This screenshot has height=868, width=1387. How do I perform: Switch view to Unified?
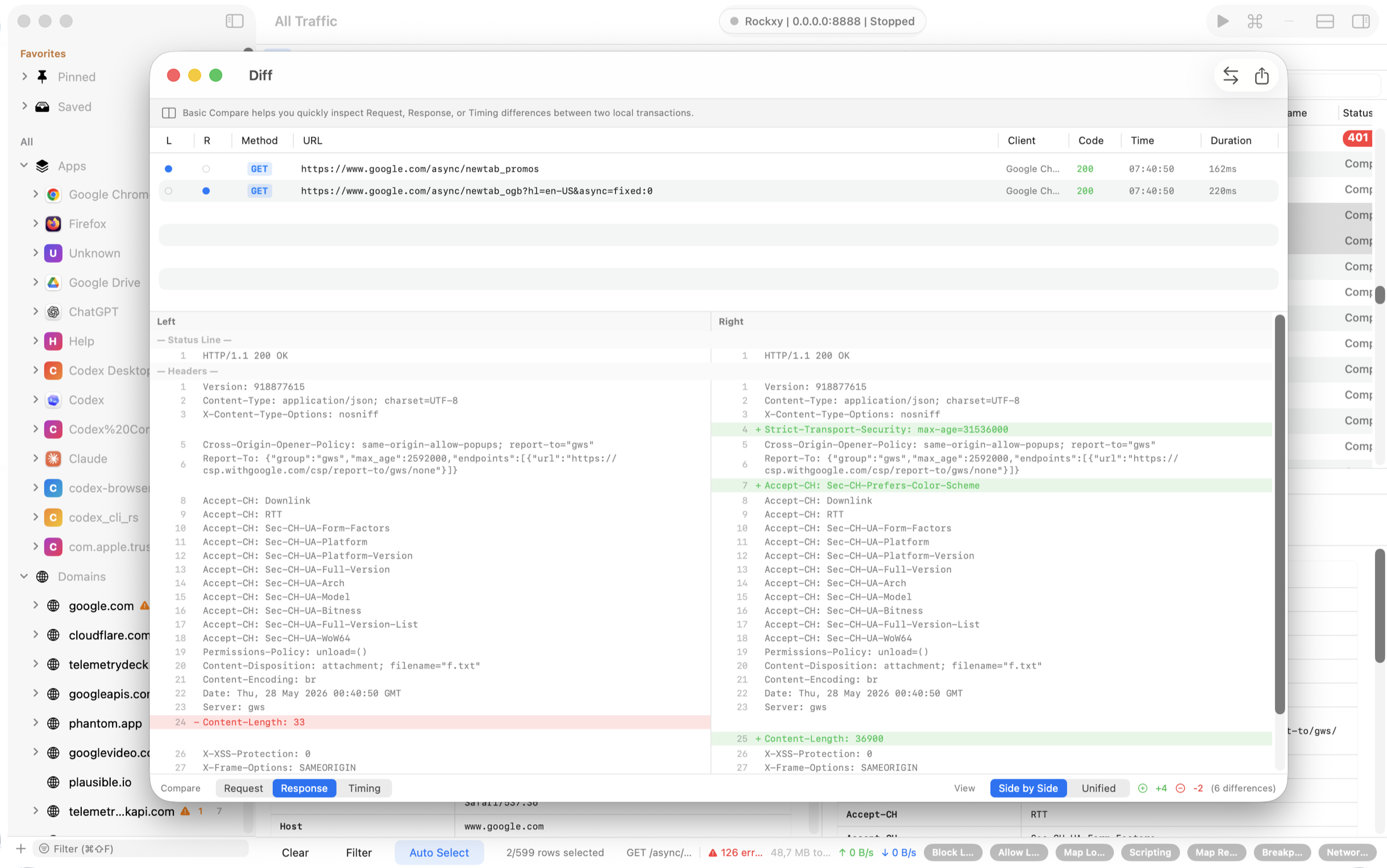[1098, 788]
